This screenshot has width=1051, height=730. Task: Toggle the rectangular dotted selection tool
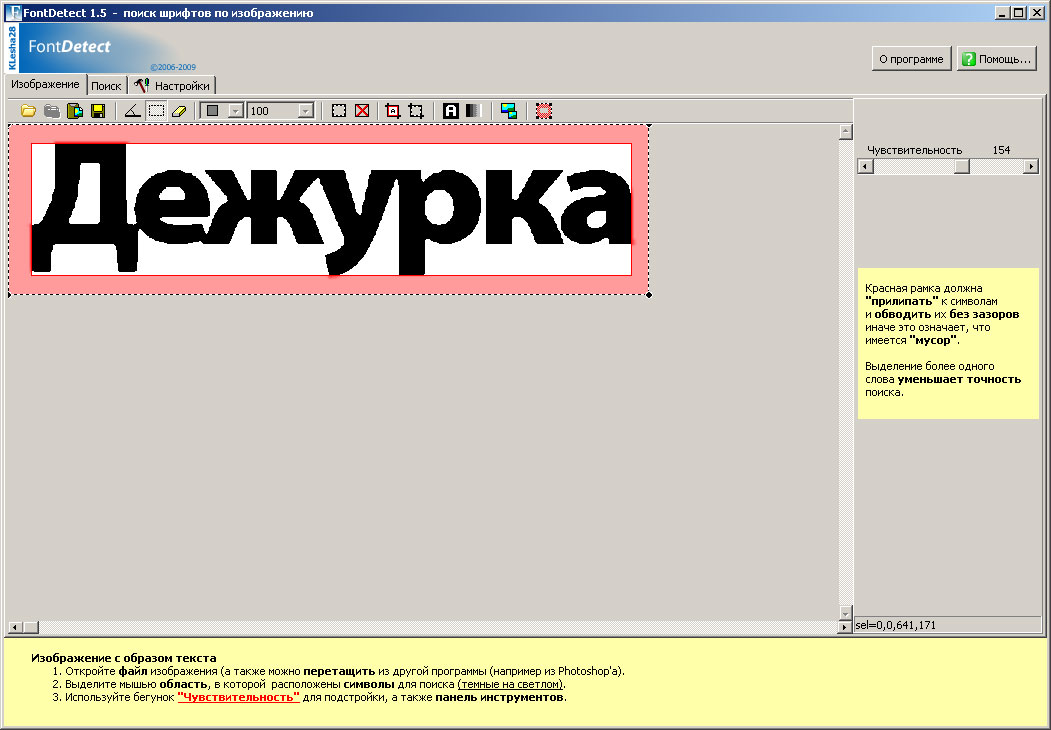[156, 111]
